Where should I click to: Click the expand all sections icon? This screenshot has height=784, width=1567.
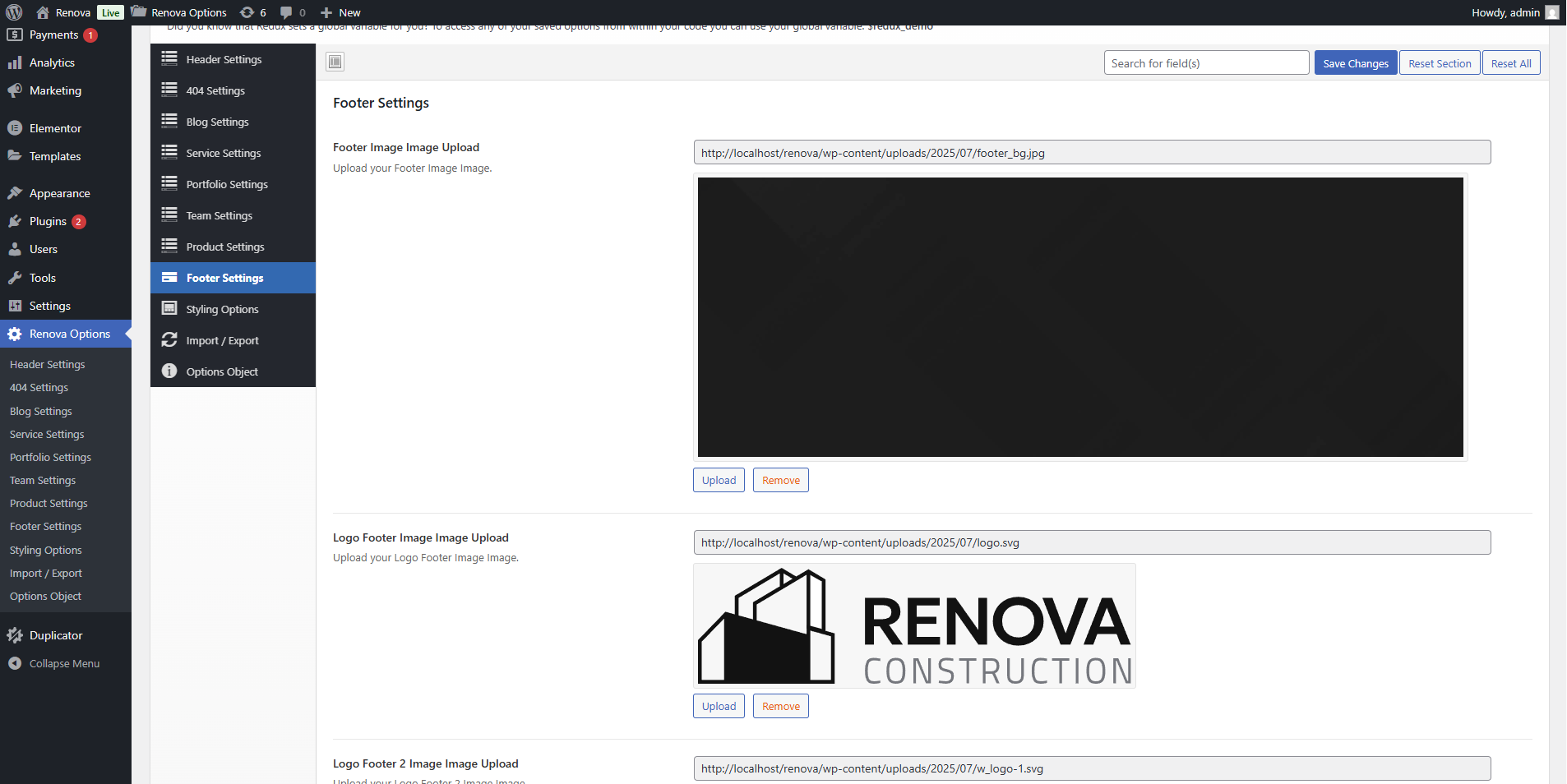(x=335, y=62)
